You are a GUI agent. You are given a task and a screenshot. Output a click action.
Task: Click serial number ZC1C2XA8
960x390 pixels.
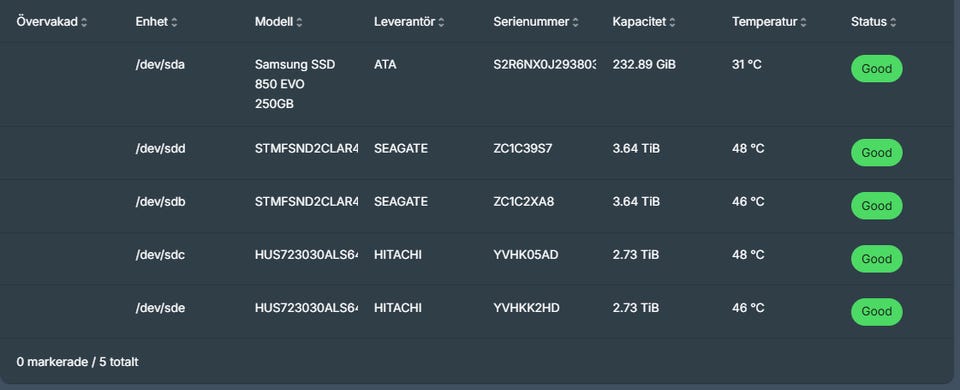coord(524,202)
